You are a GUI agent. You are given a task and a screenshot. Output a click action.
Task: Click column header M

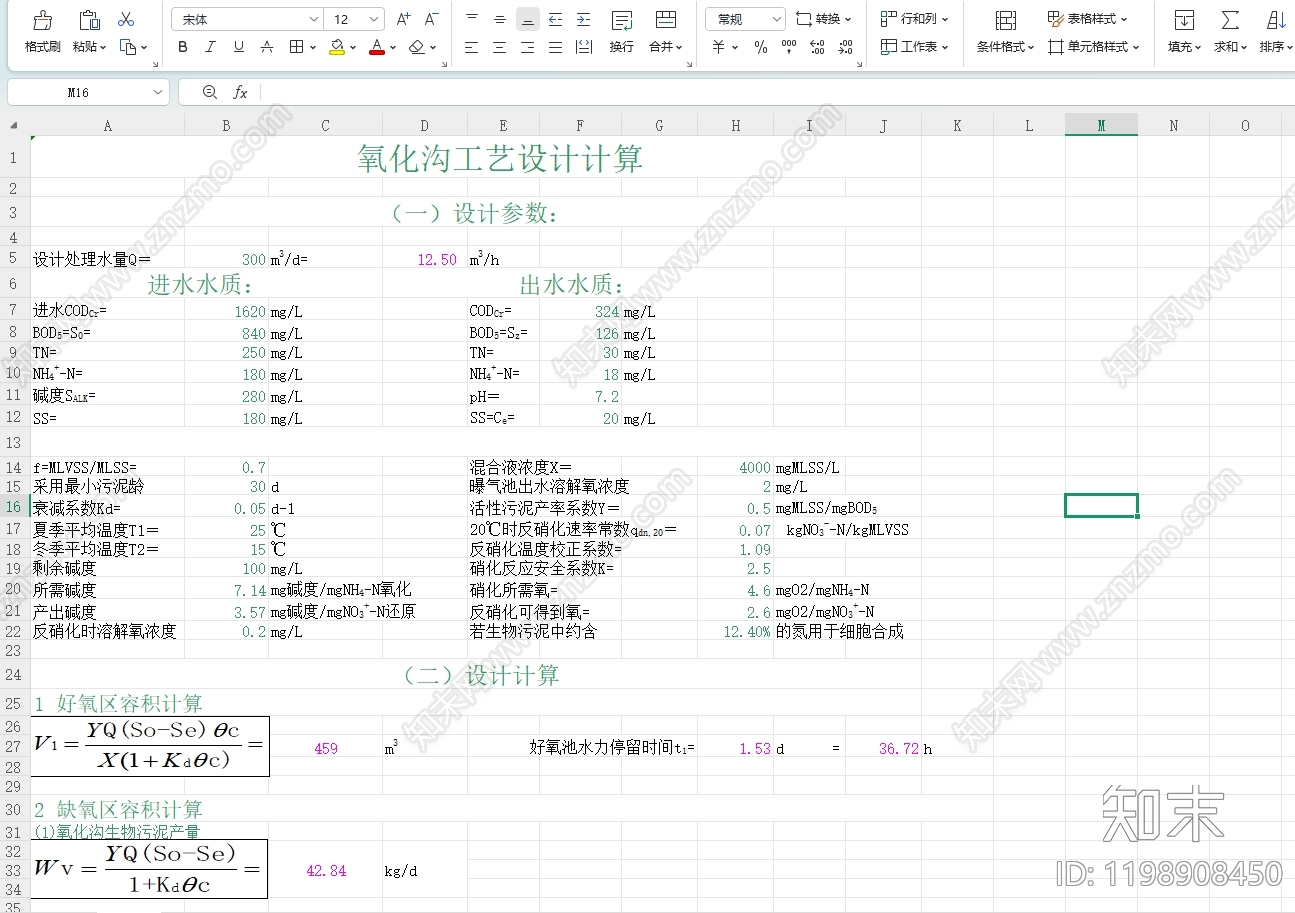[1101, 125]
